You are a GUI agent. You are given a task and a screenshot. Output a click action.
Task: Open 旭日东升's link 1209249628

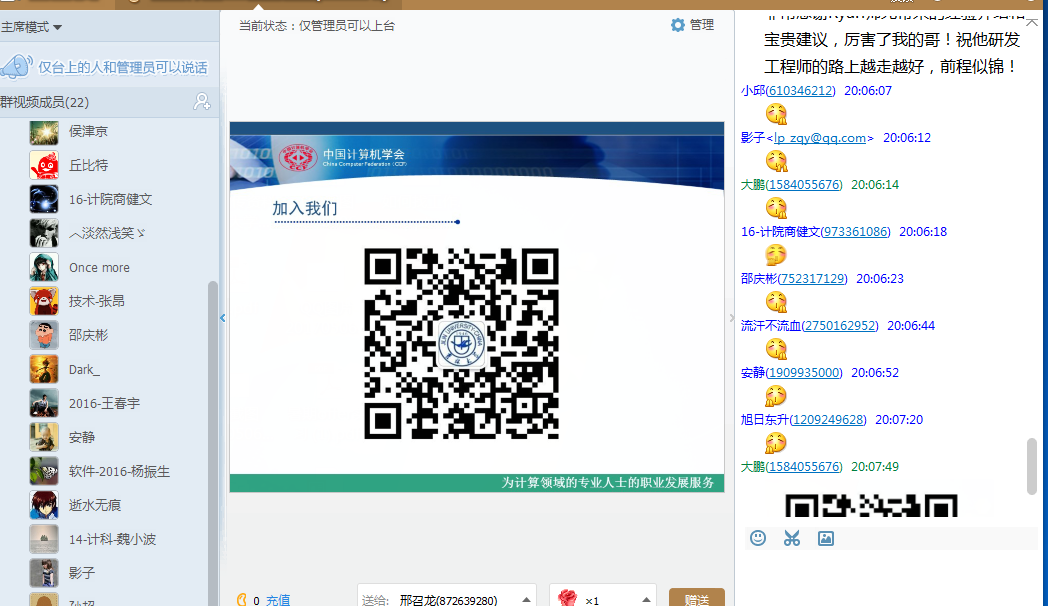click(x=828, y=420)
